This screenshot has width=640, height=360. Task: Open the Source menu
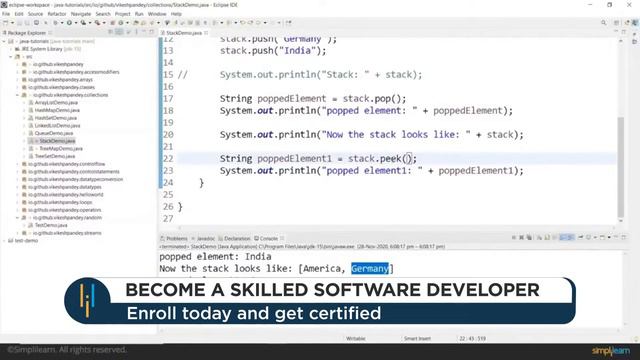35,14
